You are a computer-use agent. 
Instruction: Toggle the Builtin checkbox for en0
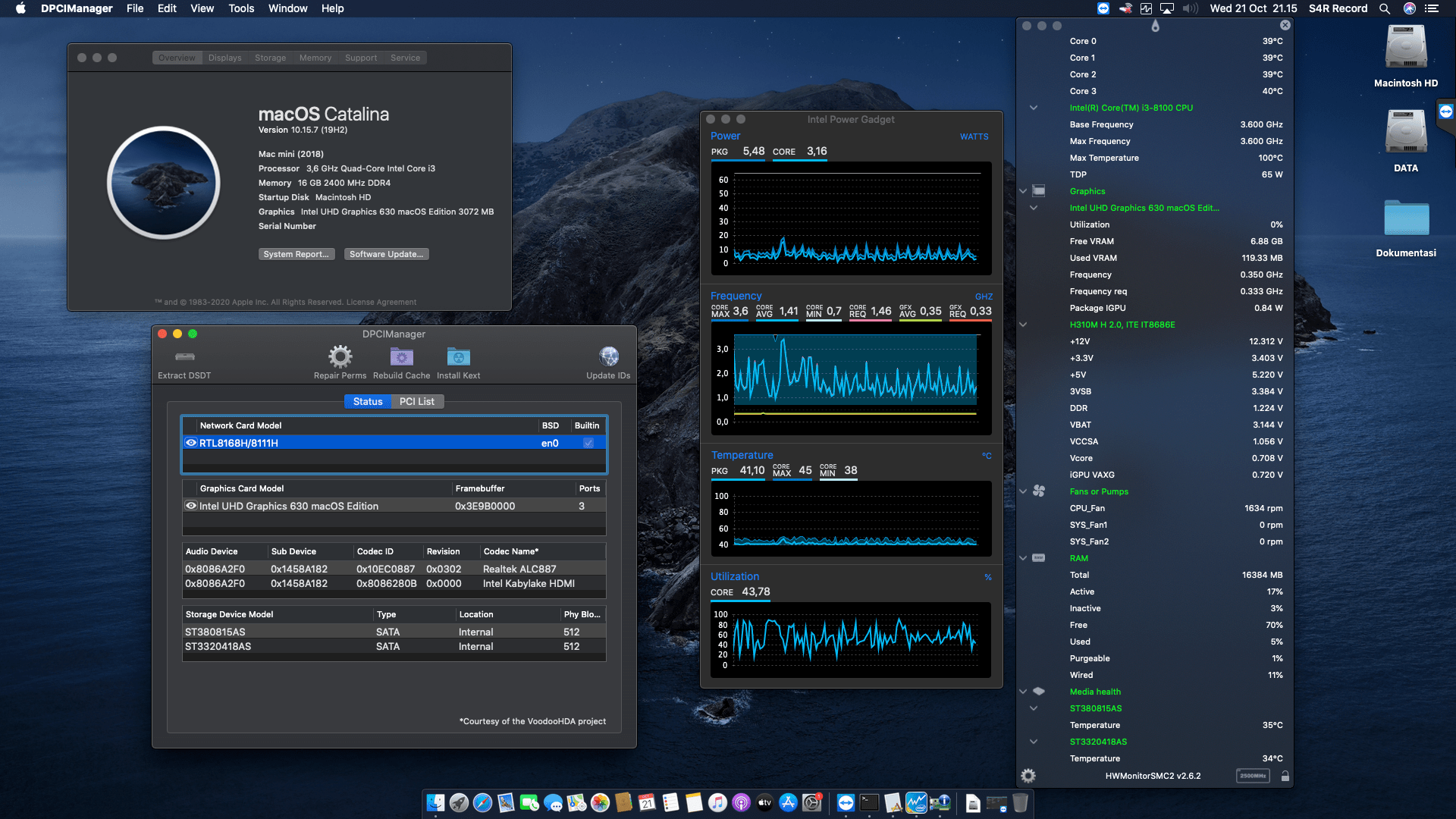(588, 442)
